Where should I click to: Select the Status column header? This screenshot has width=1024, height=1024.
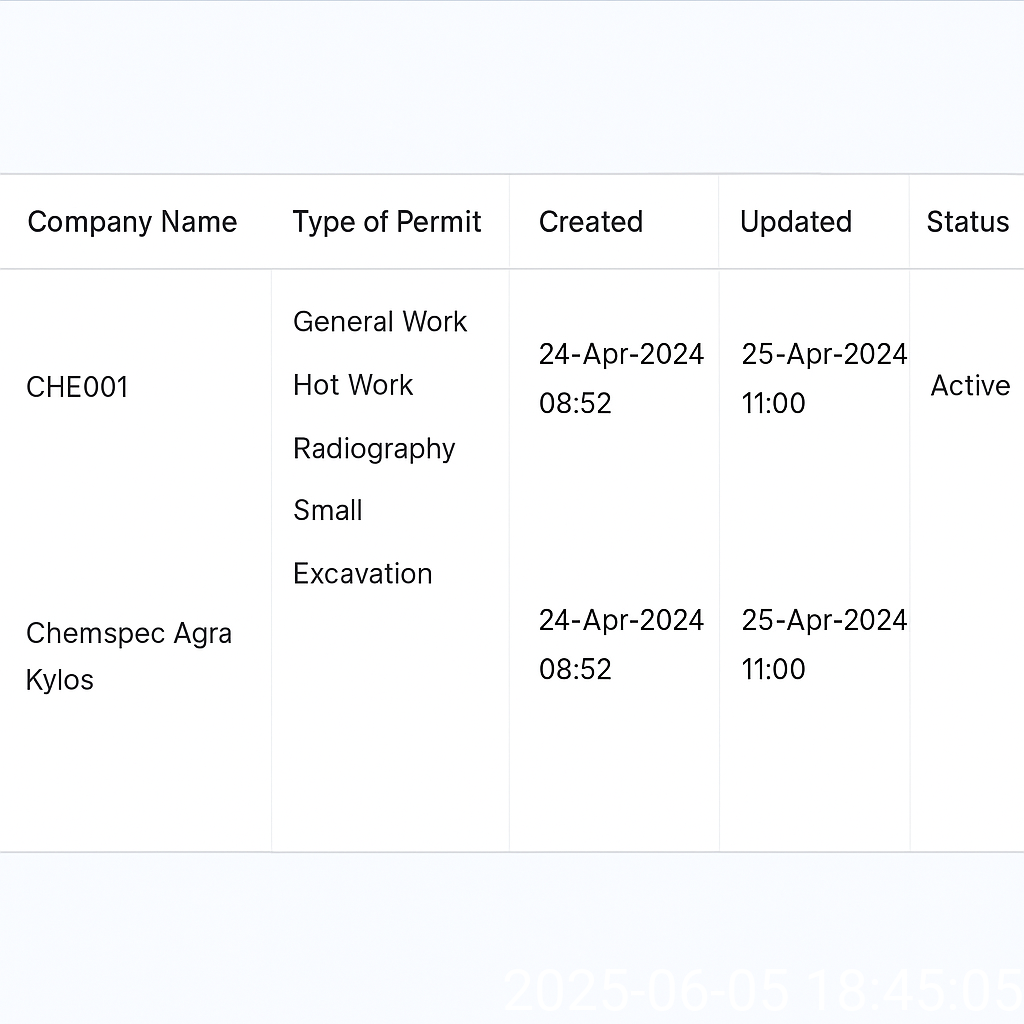point(967,222)
